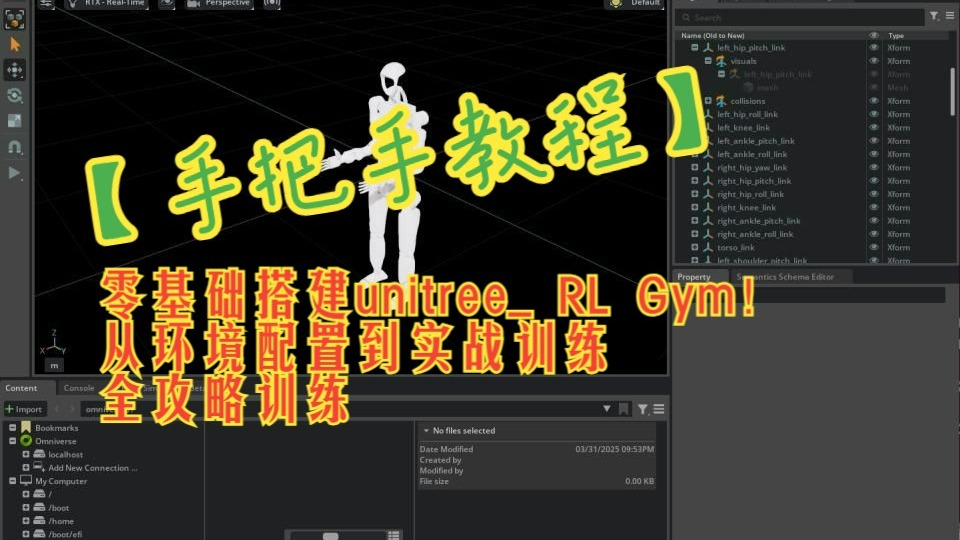Viewport: 960px width, 540px height.
Task: Collapse the visuals prim node
Action: (x=708, y=61)
